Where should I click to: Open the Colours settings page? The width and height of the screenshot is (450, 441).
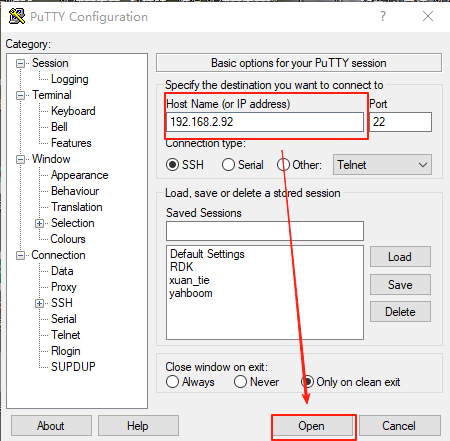click(68, 239)
